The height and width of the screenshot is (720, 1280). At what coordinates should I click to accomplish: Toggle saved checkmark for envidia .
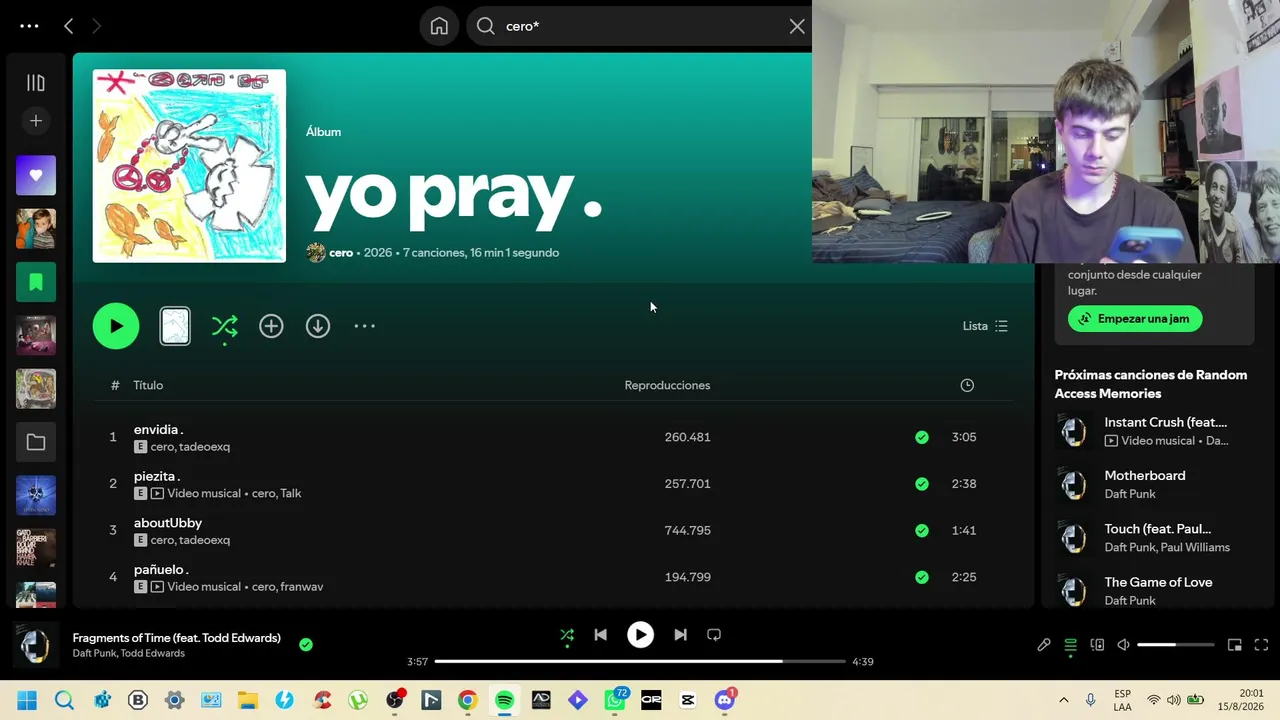click(922, 437)
